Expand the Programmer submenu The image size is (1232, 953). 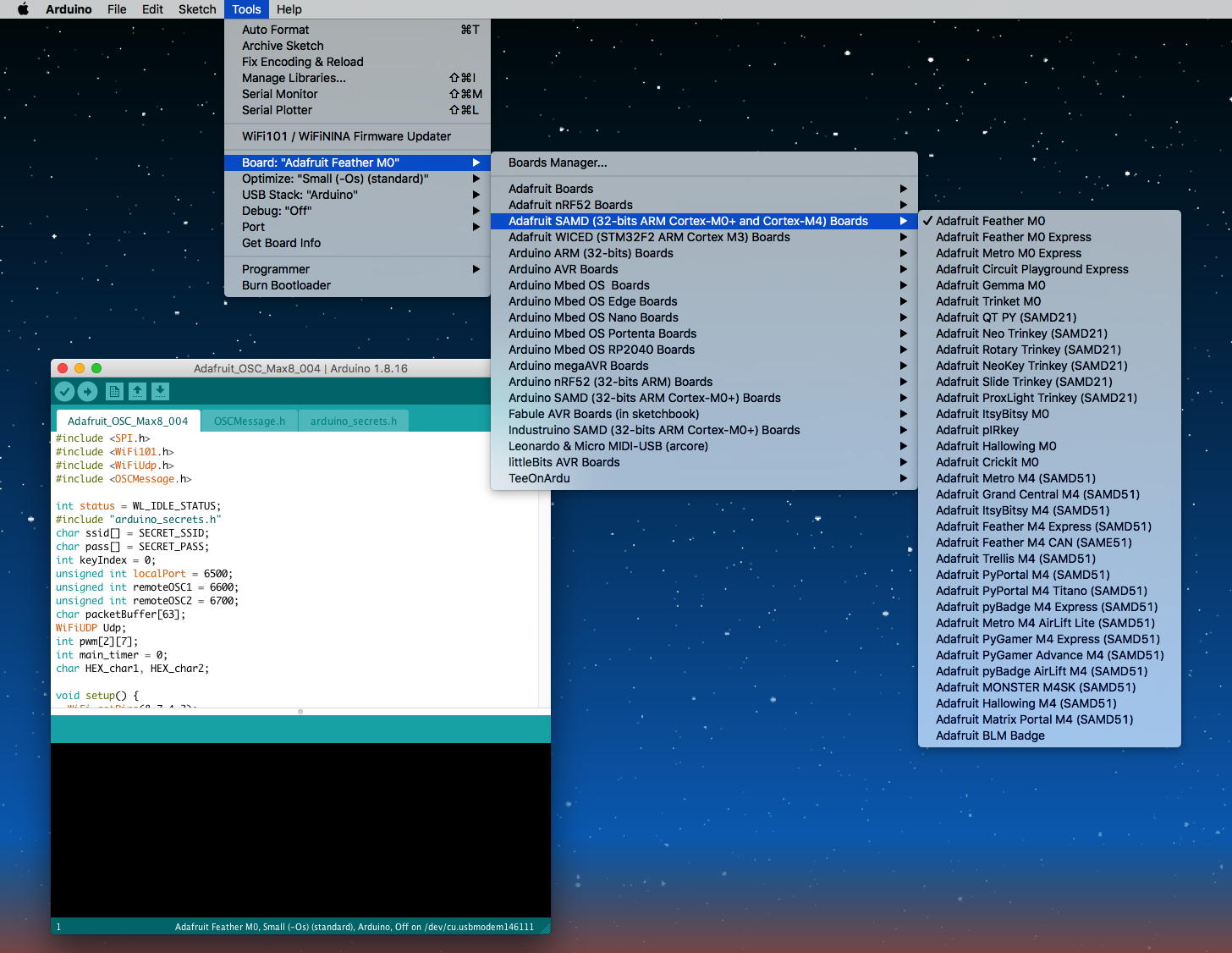[276, 269]
